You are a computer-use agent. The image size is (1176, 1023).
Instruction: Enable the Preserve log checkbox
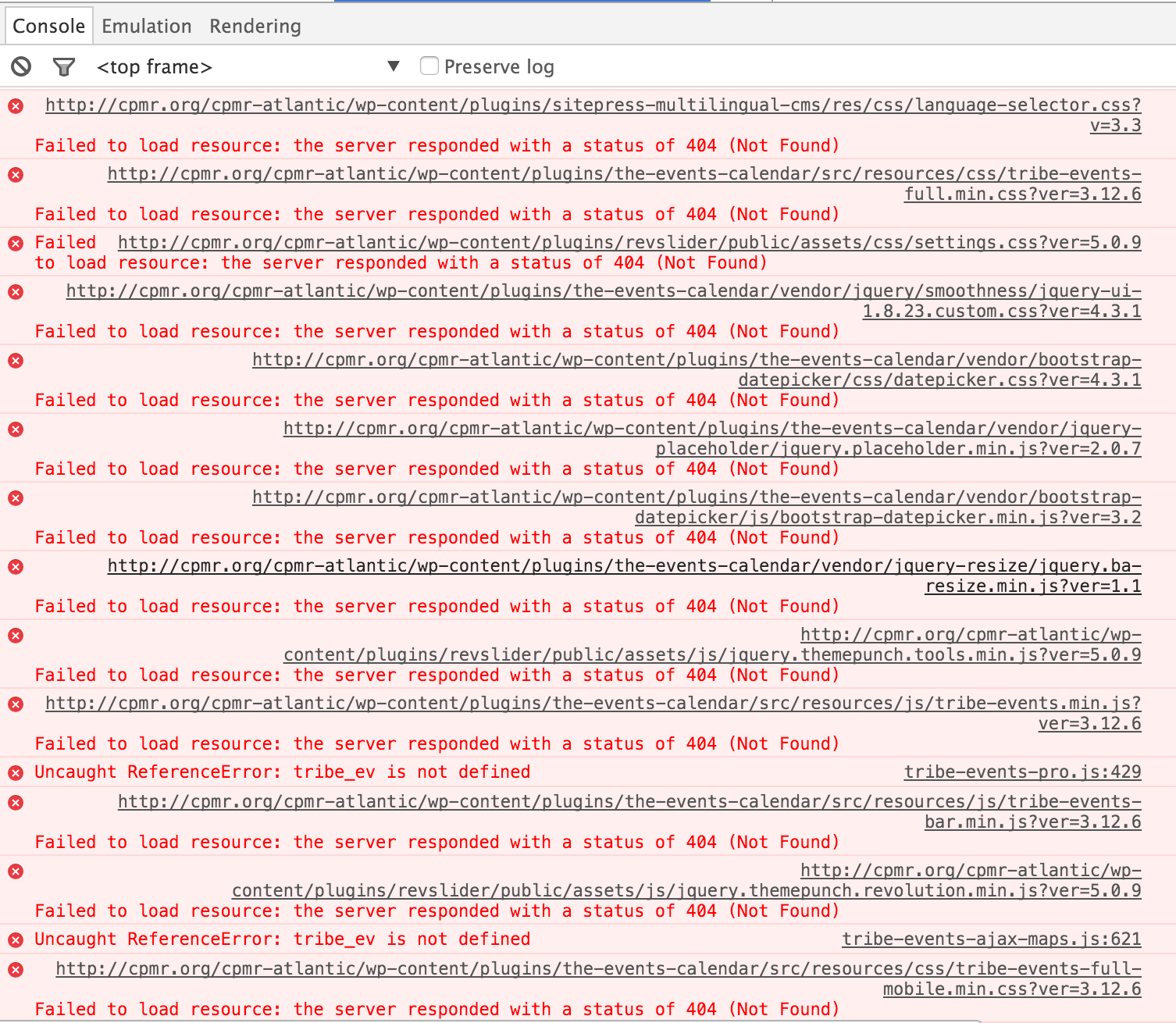(x=429, y=66)
